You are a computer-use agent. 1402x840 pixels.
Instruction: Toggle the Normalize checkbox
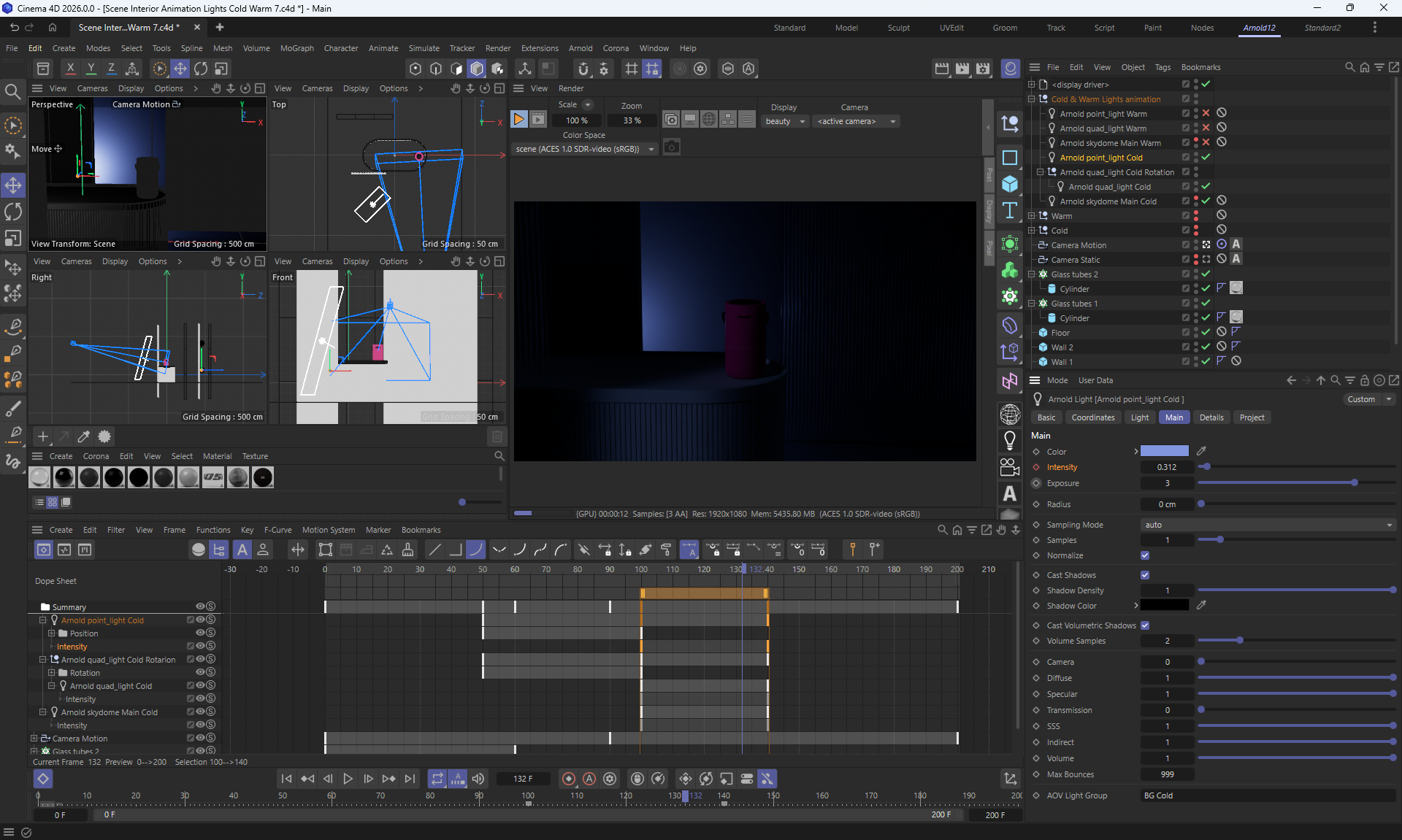tap(1144, 555)
